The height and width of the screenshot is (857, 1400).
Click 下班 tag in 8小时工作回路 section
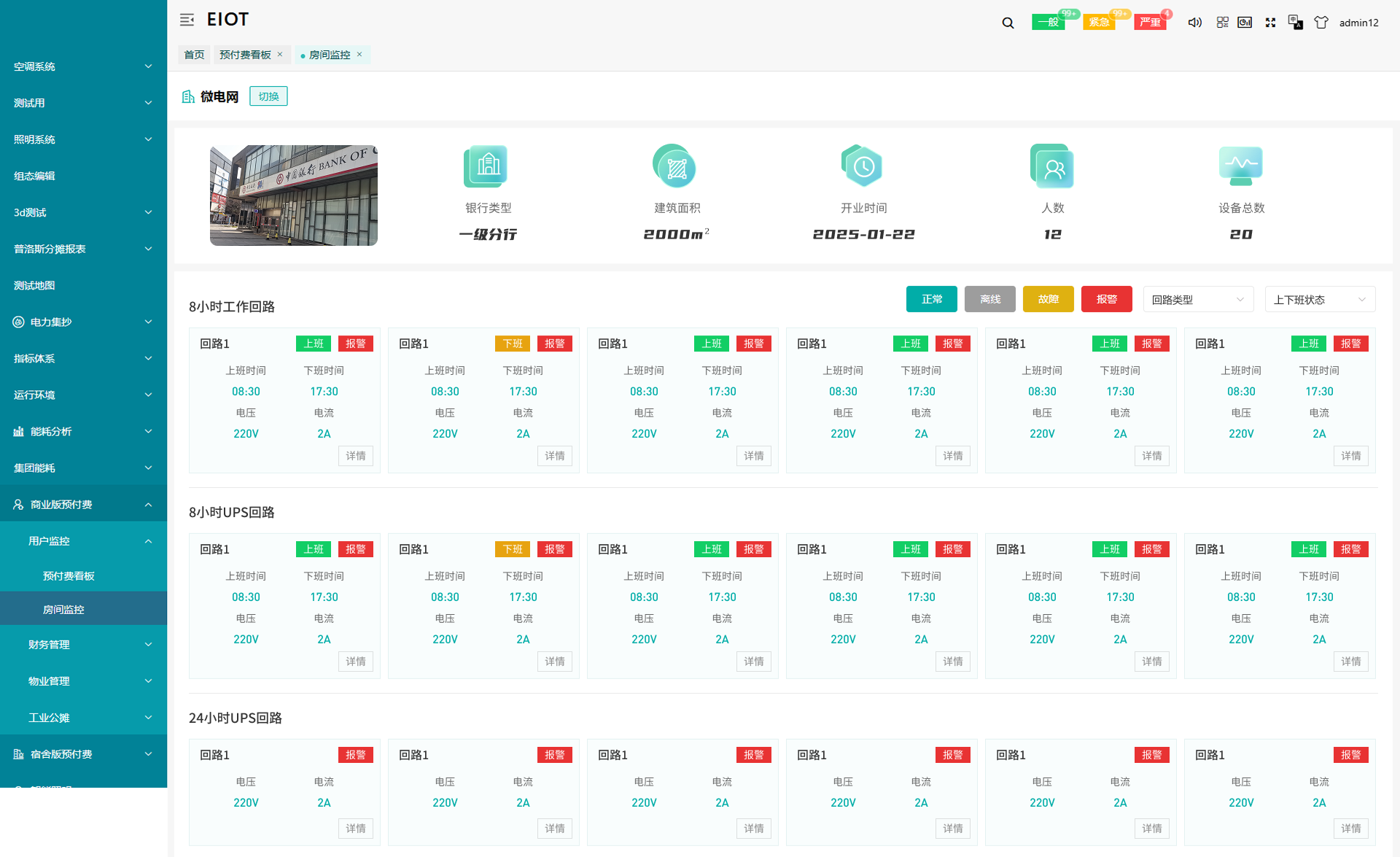(513, 344)
